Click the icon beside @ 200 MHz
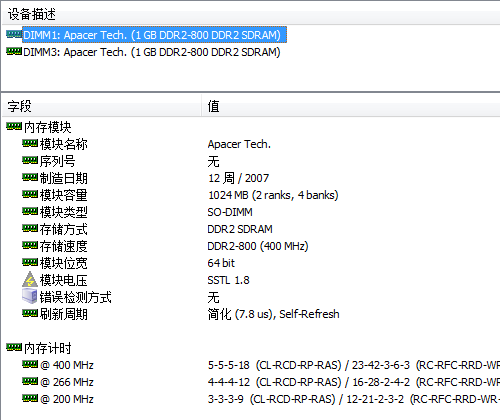500x420 pixels. [x=30, y=398]
